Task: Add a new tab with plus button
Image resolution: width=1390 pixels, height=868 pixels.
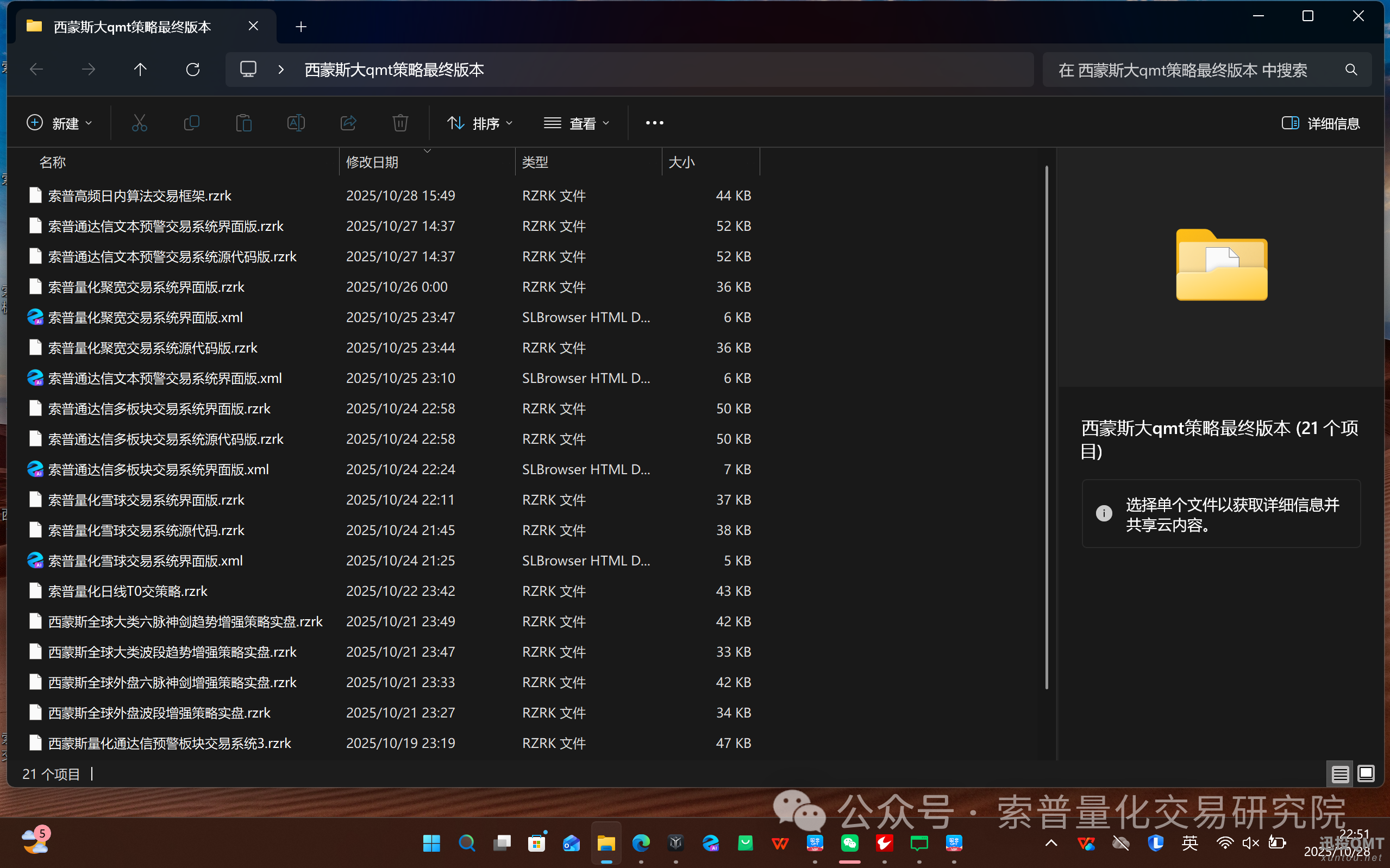Action: [301, 27]
